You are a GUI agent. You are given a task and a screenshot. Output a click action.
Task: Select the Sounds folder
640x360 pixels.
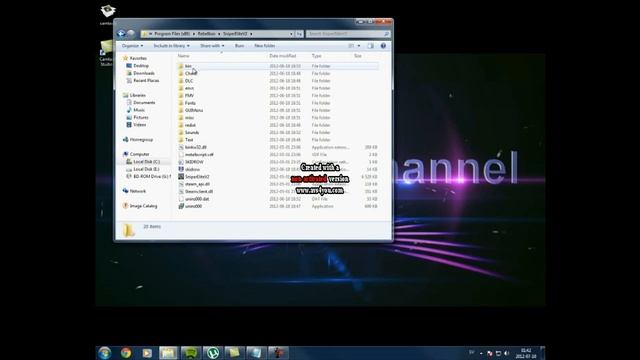coord(192,132)
